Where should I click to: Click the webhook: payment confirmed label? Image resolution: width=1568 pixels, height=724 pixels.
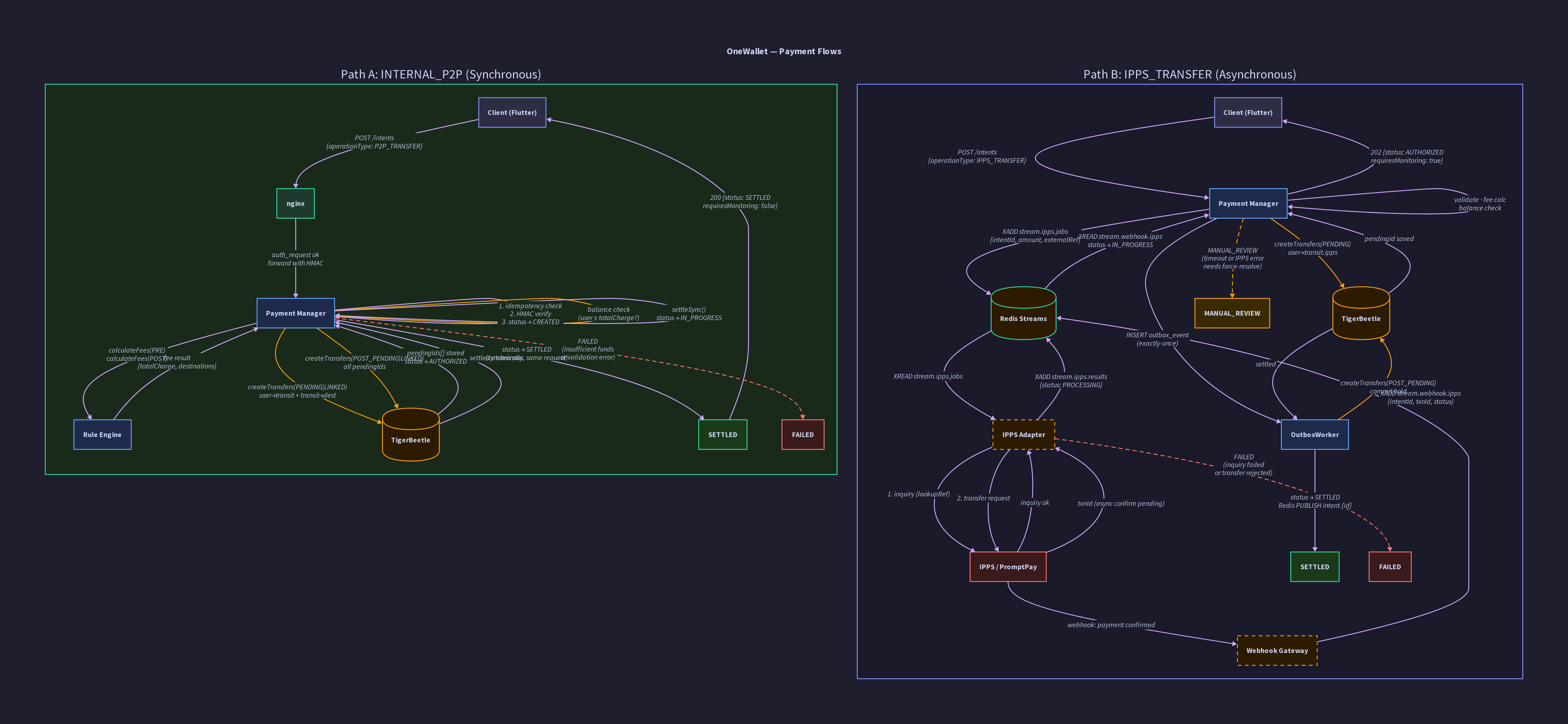1111,625
